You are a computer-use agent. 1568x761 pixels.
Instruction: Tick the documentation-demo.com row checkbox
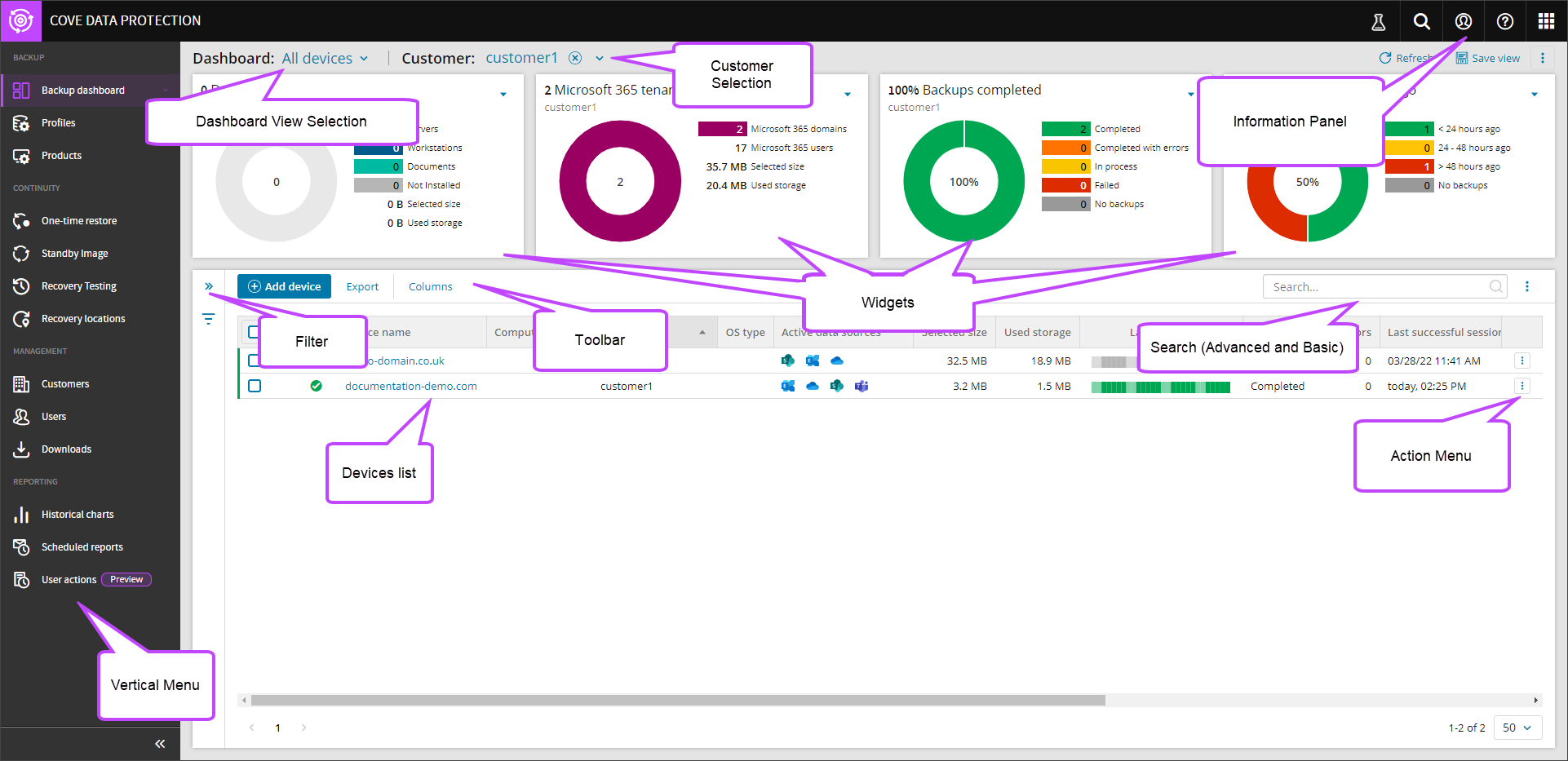255,386
